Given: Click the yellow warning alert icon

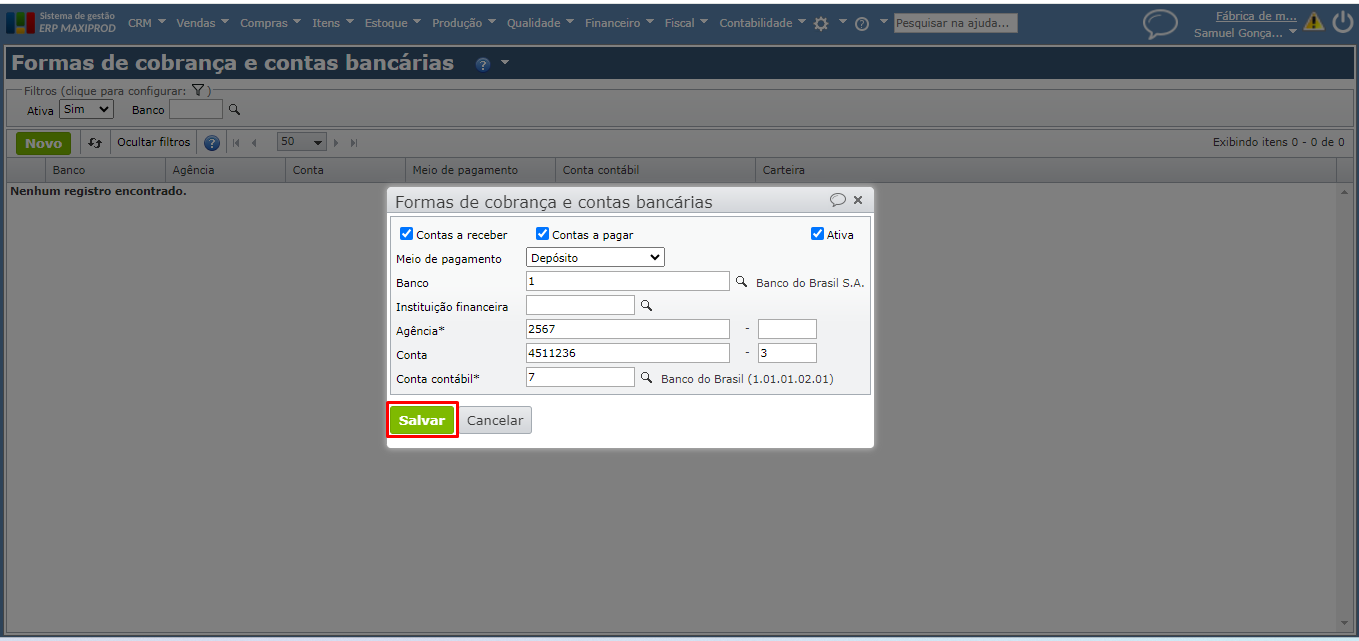Looking at the screenshot, I should [x=1313, y=22].
